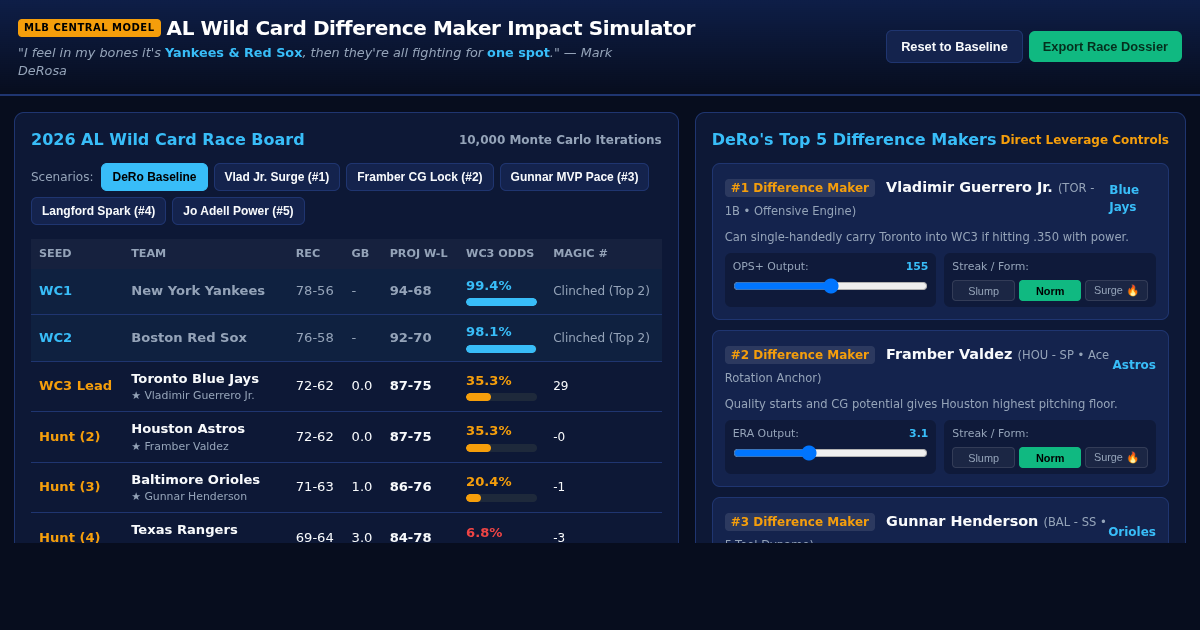Adjust Framber Valdez ERA Output slider
The image size is (1200, 630).
[830, 453]
